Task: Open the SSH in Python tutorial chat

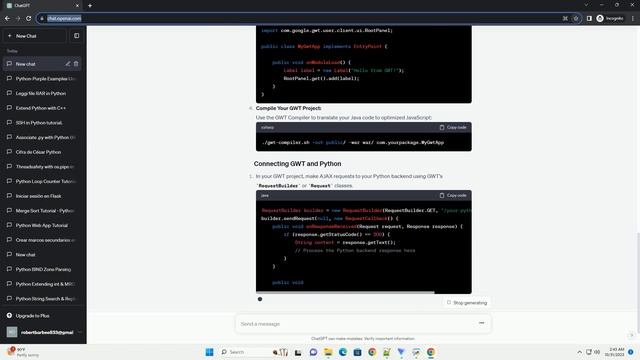Action: click(42, 122)
